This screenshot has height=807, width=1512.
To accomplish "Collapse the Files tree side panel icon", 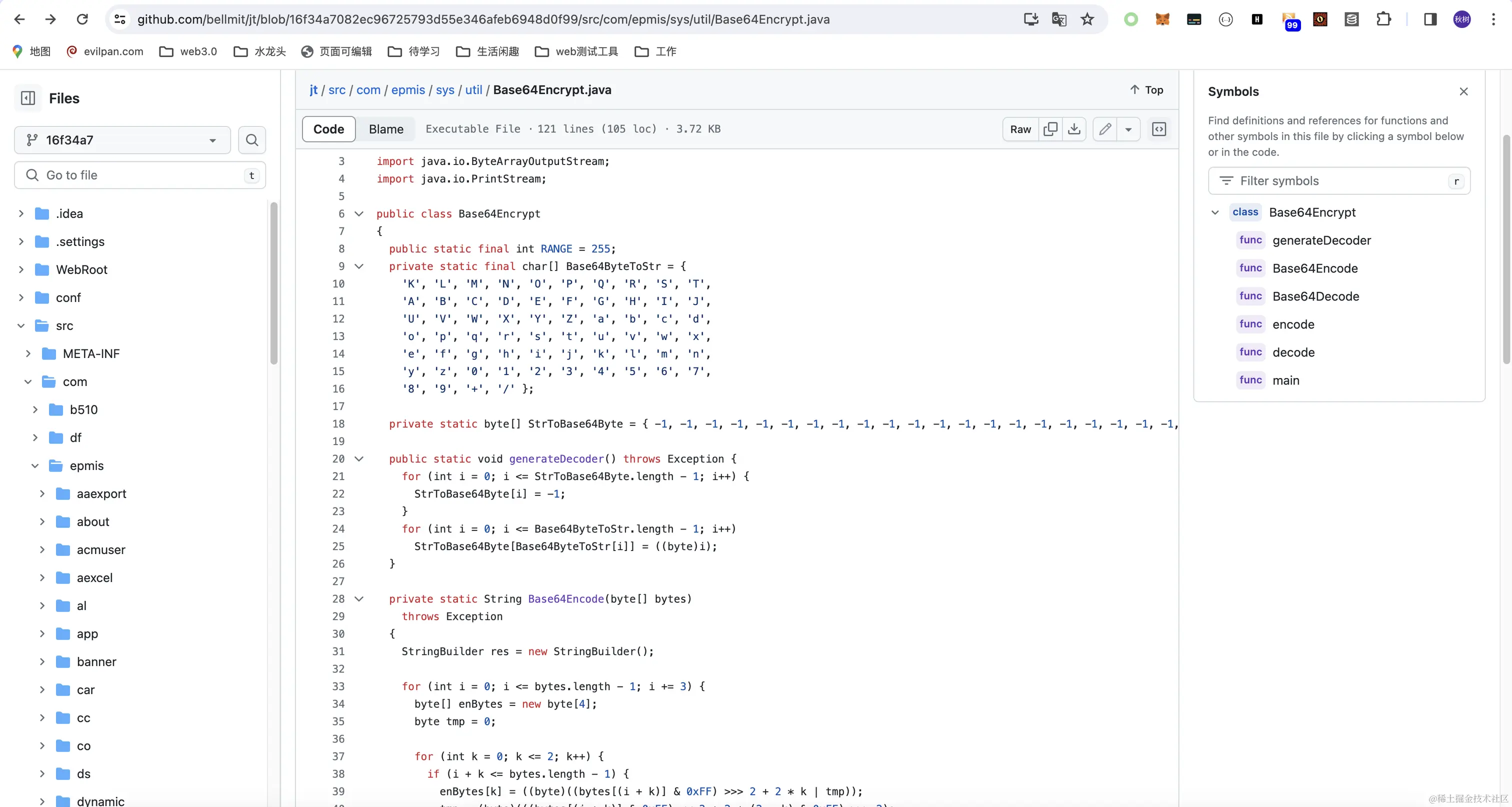I will click(x=28, y=98).
